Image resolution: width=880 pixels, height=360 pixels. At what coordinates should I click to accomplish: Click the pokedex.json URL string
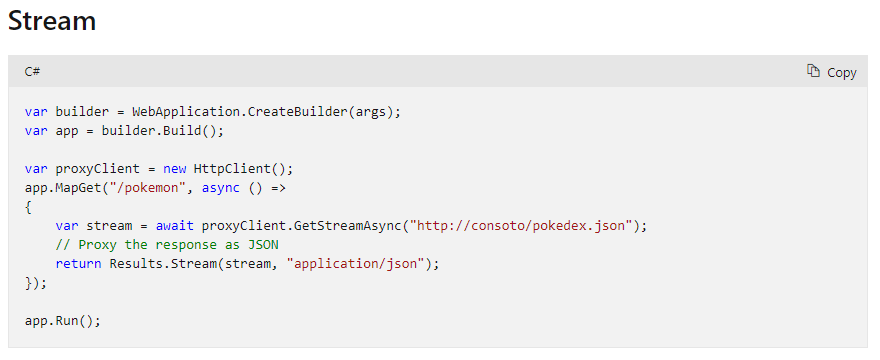coord(525,226)
